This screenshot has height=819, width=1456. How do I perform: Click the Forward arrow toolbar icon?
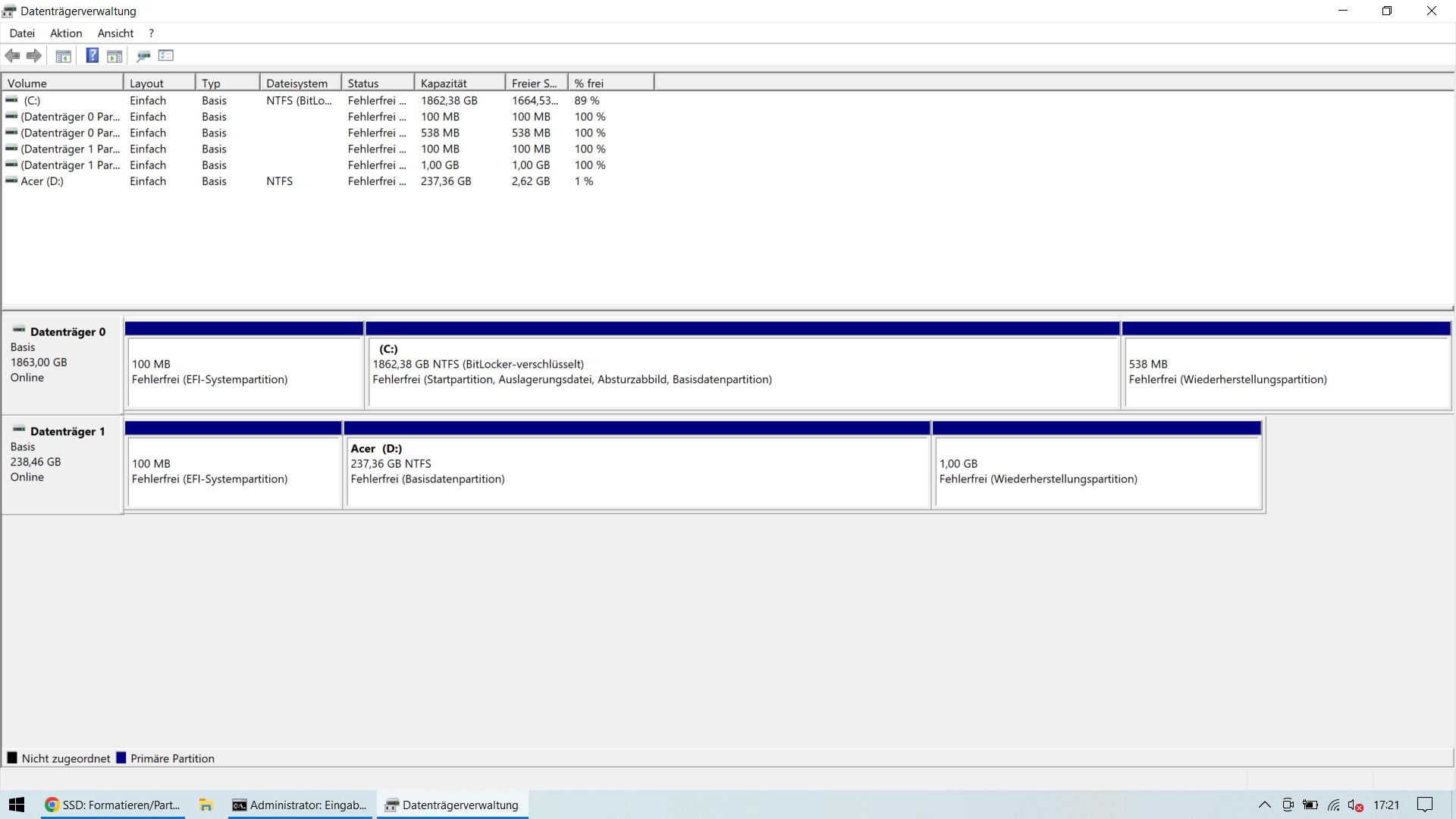(34, 55)
